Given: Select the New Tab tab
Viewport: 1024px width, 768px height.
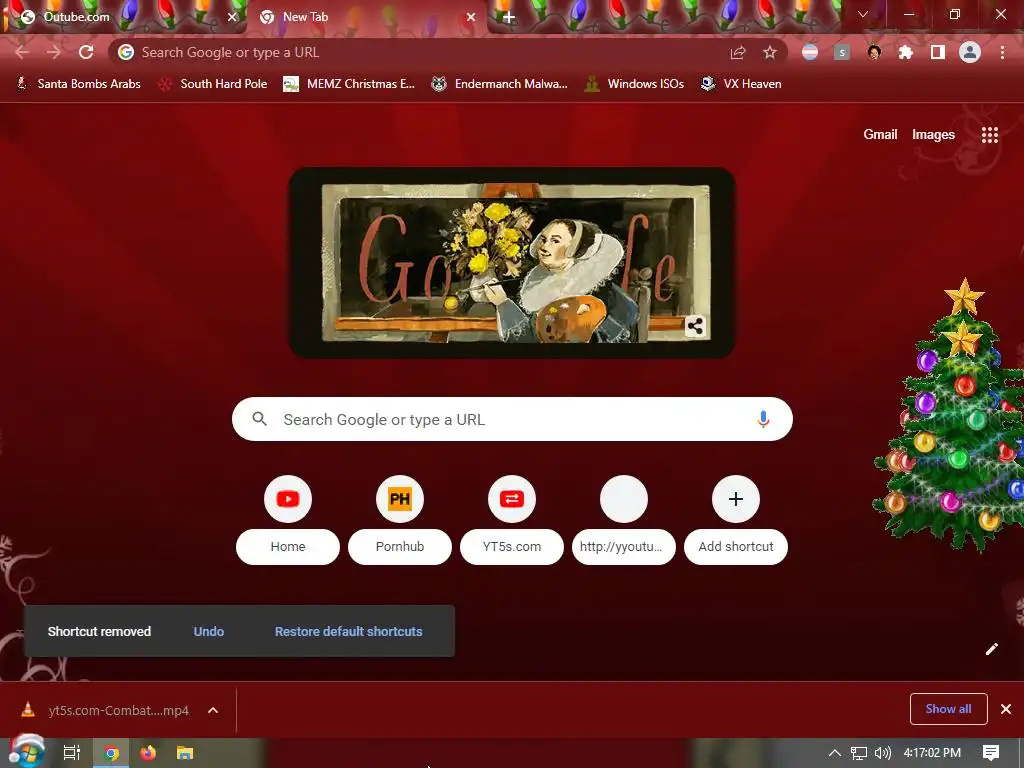Looking at the screenshot, I should pyautogui.click(x=366, y=17).
